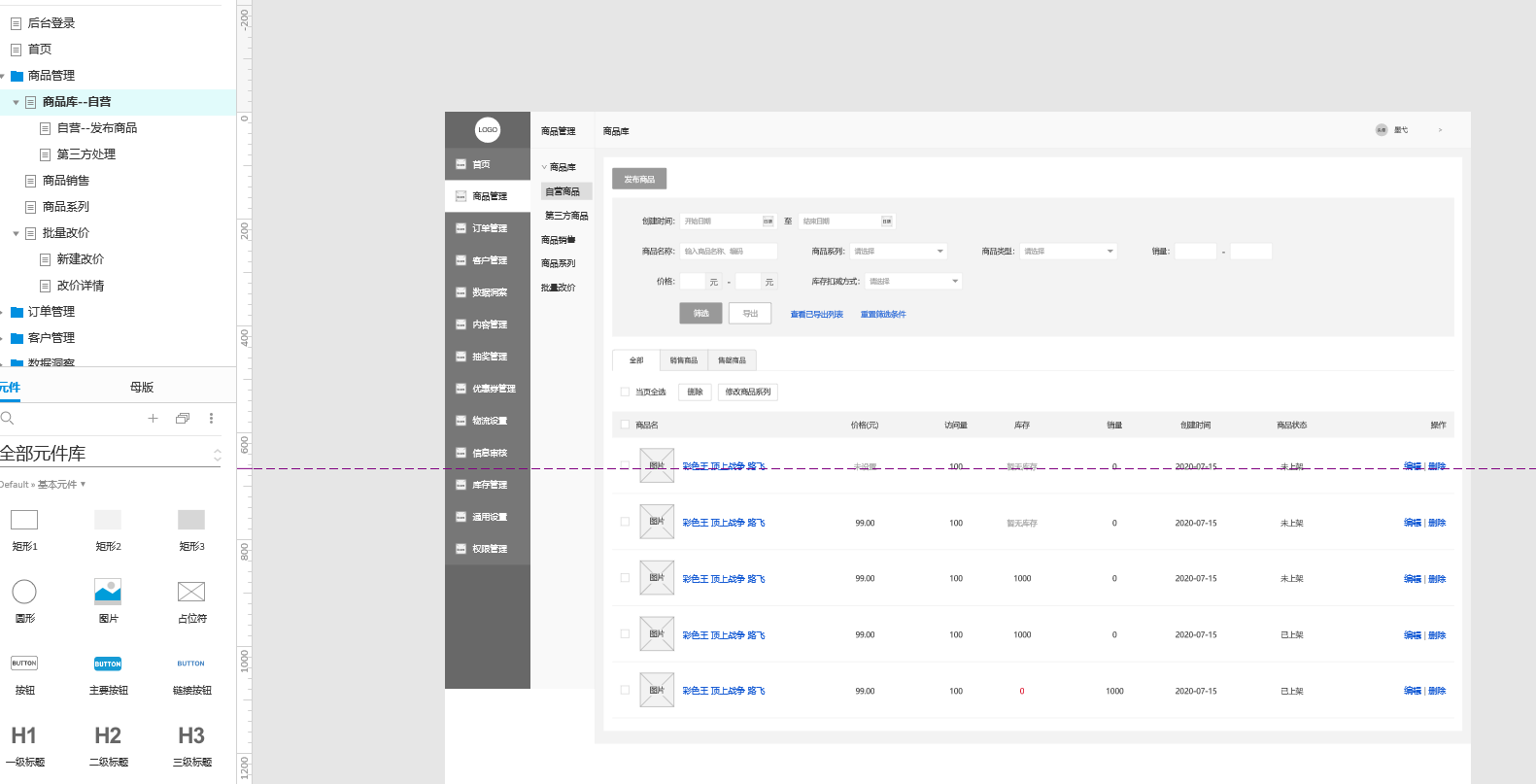Click the user avatar beside 墨弋
This screenshot has width=1536, height=784.
pyautogui.click(x=1382, y=130)
